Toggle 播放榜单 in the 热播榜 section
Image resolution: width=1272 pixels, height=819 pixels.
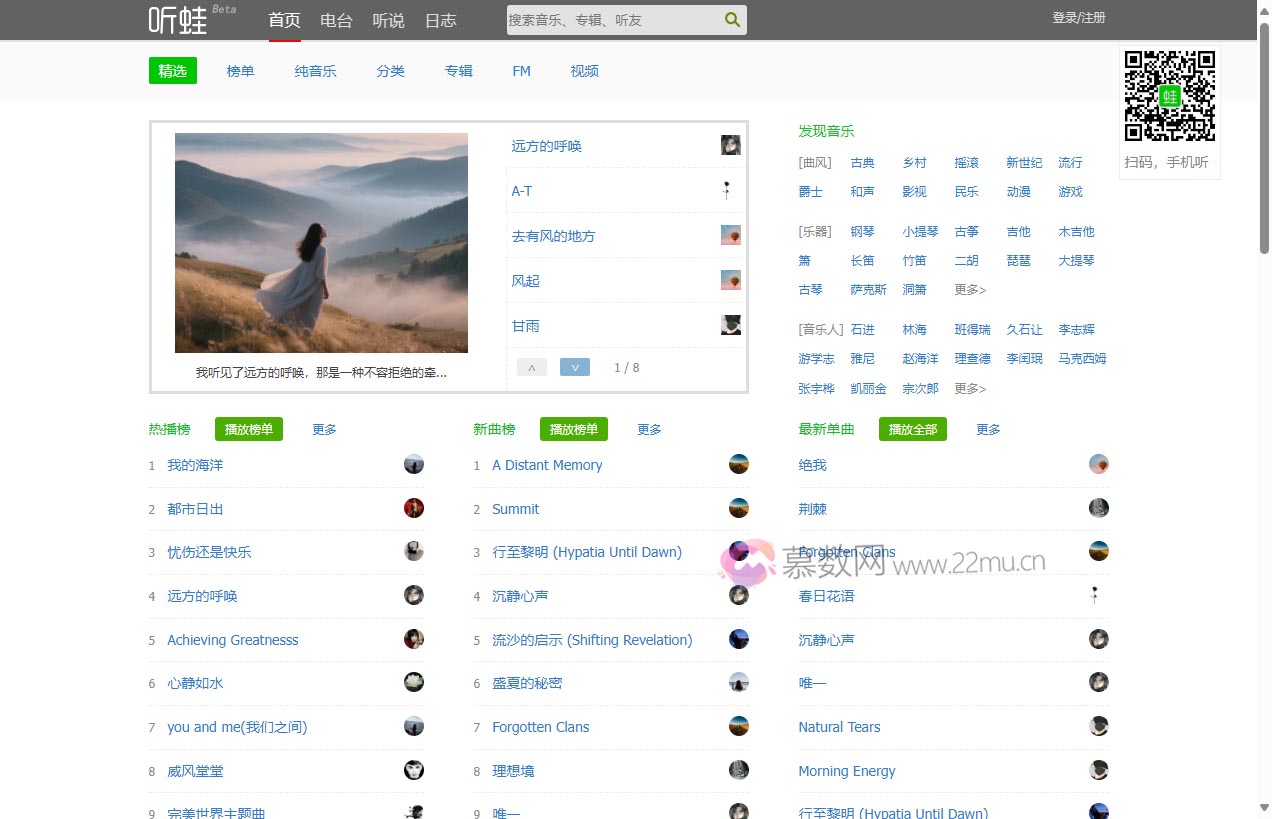pyautogui.click(x=248, y=429)
